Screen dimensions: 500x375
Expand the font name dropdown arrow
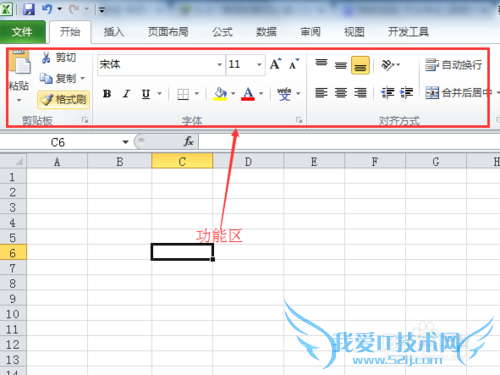(x=219, y=64)
